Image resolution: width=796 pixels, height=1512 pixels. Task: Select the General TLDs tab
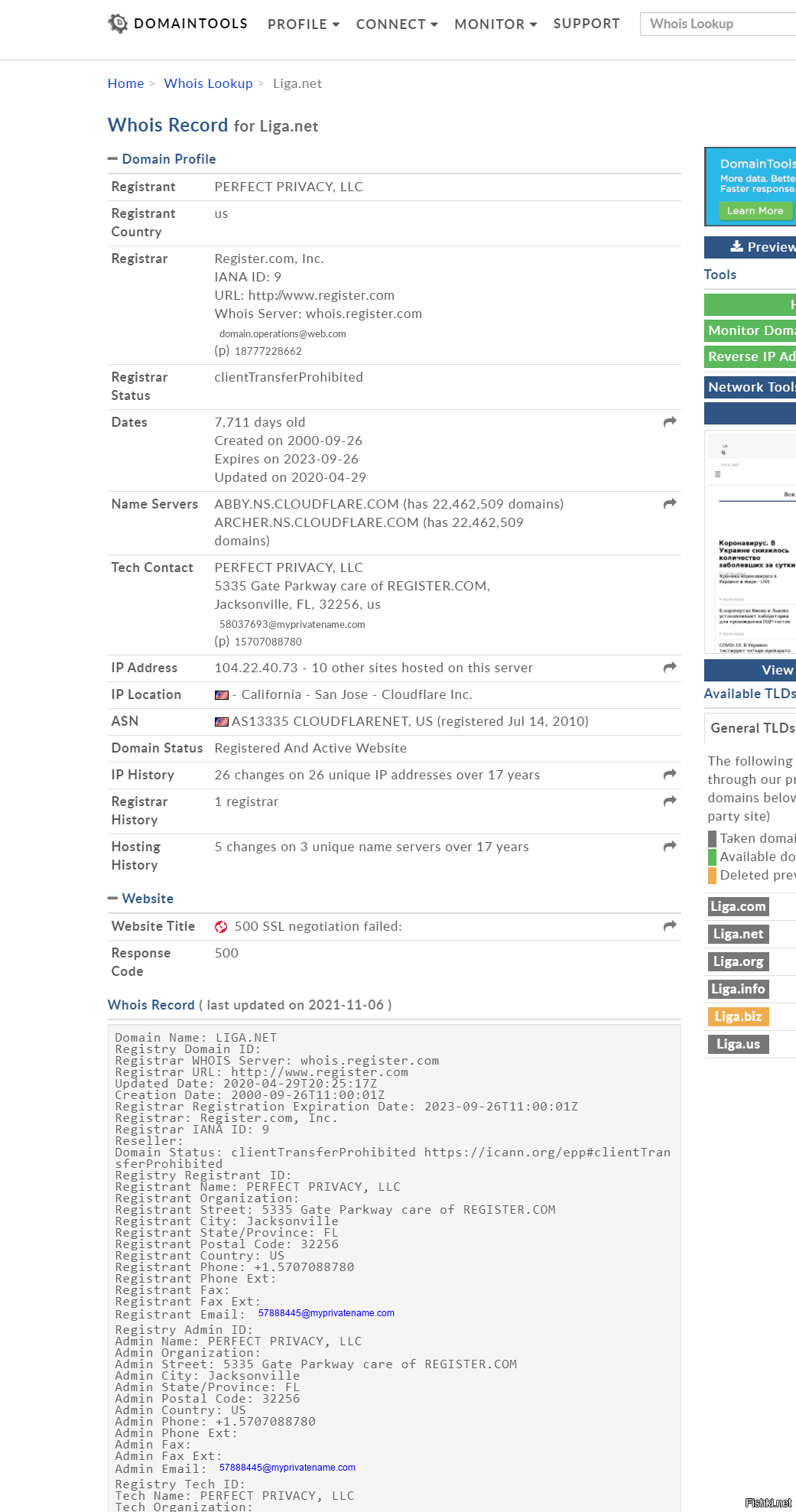tap(750, 728)
